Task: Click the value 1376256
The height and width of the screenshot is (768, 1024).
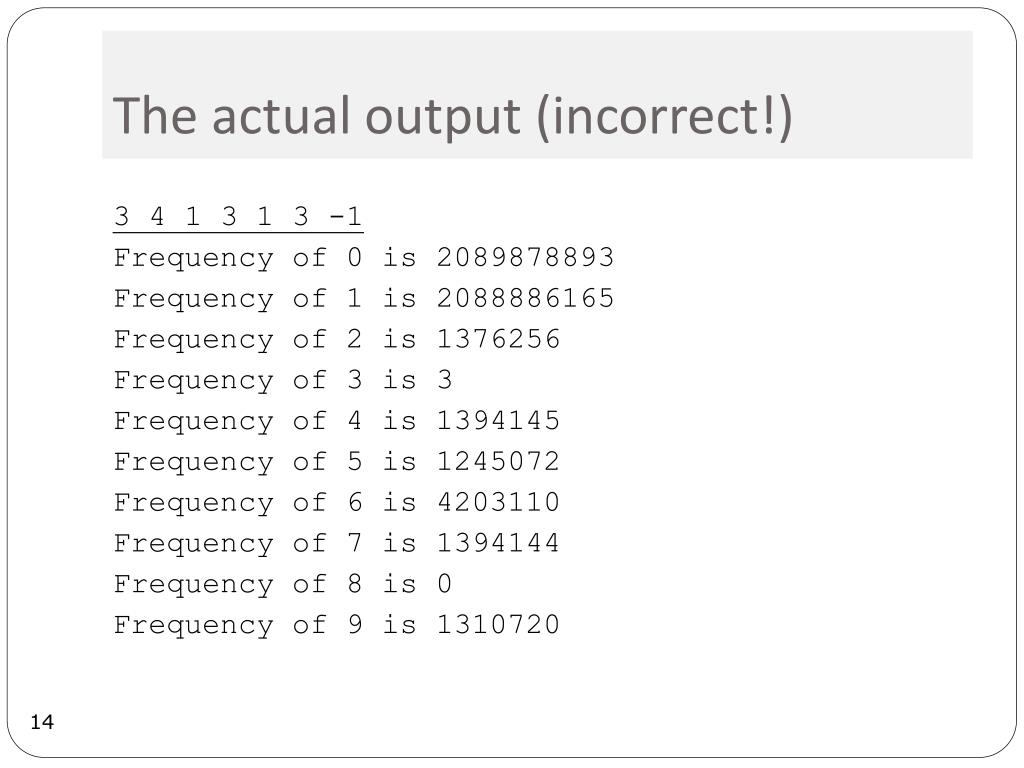Action: [x=498, y=339]
